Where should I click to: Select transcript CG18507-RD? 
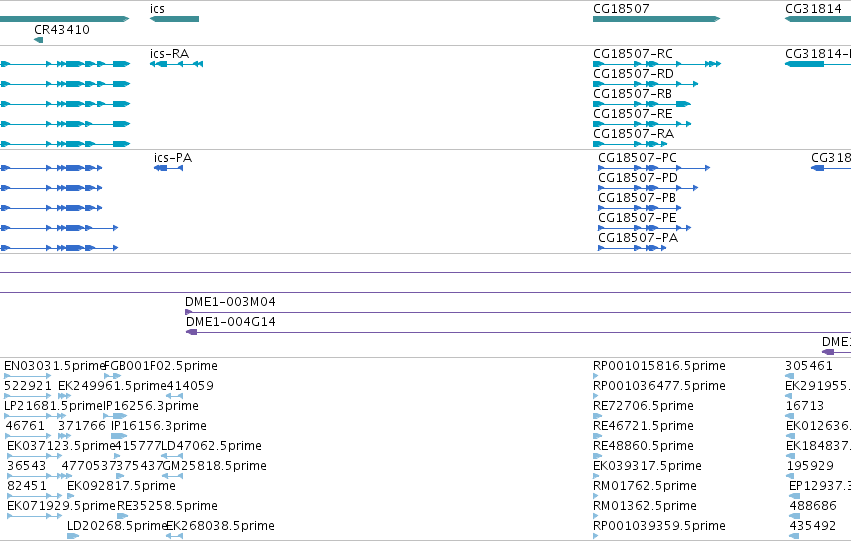click(633, 74)
